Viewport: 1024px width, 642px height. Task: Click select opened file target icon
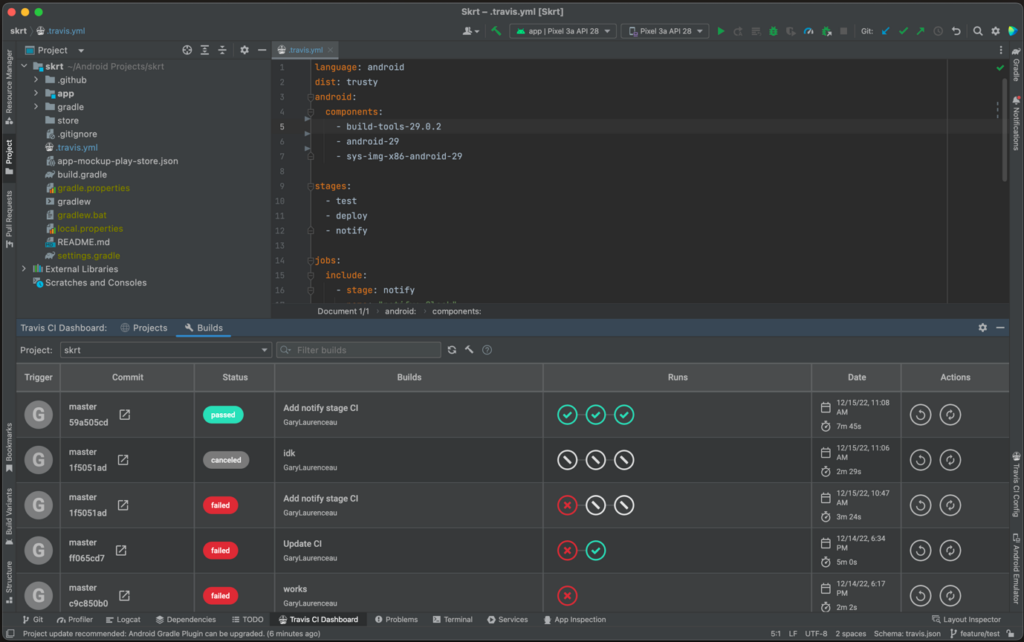[187, 50]
